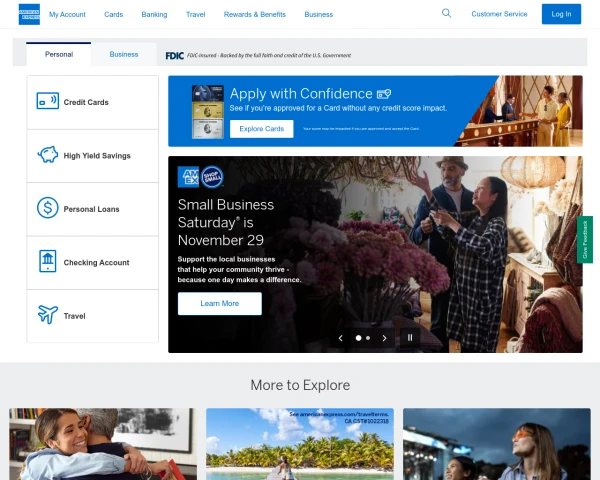Open My Account menu
This screenshot has width=600, height=480.
pos(67,15)
